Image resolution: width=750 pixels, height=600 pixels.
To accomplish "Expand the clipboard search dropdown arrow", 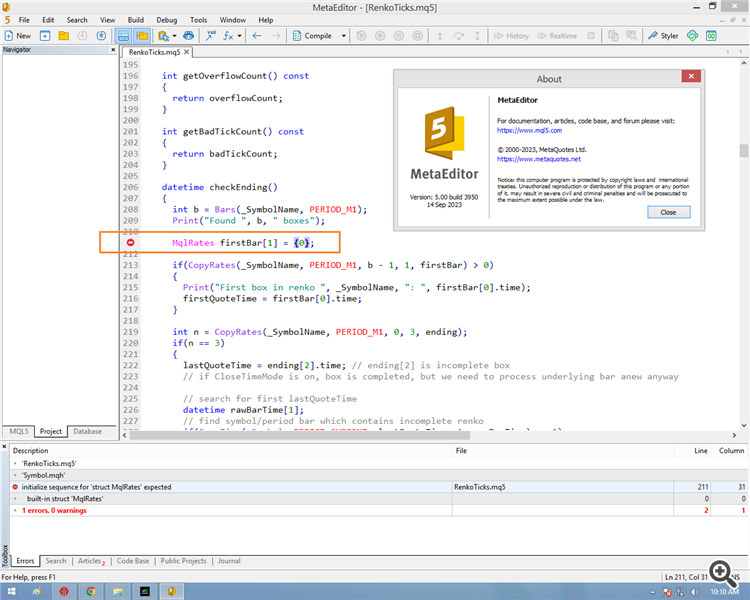I will click(x=175, y=36).
